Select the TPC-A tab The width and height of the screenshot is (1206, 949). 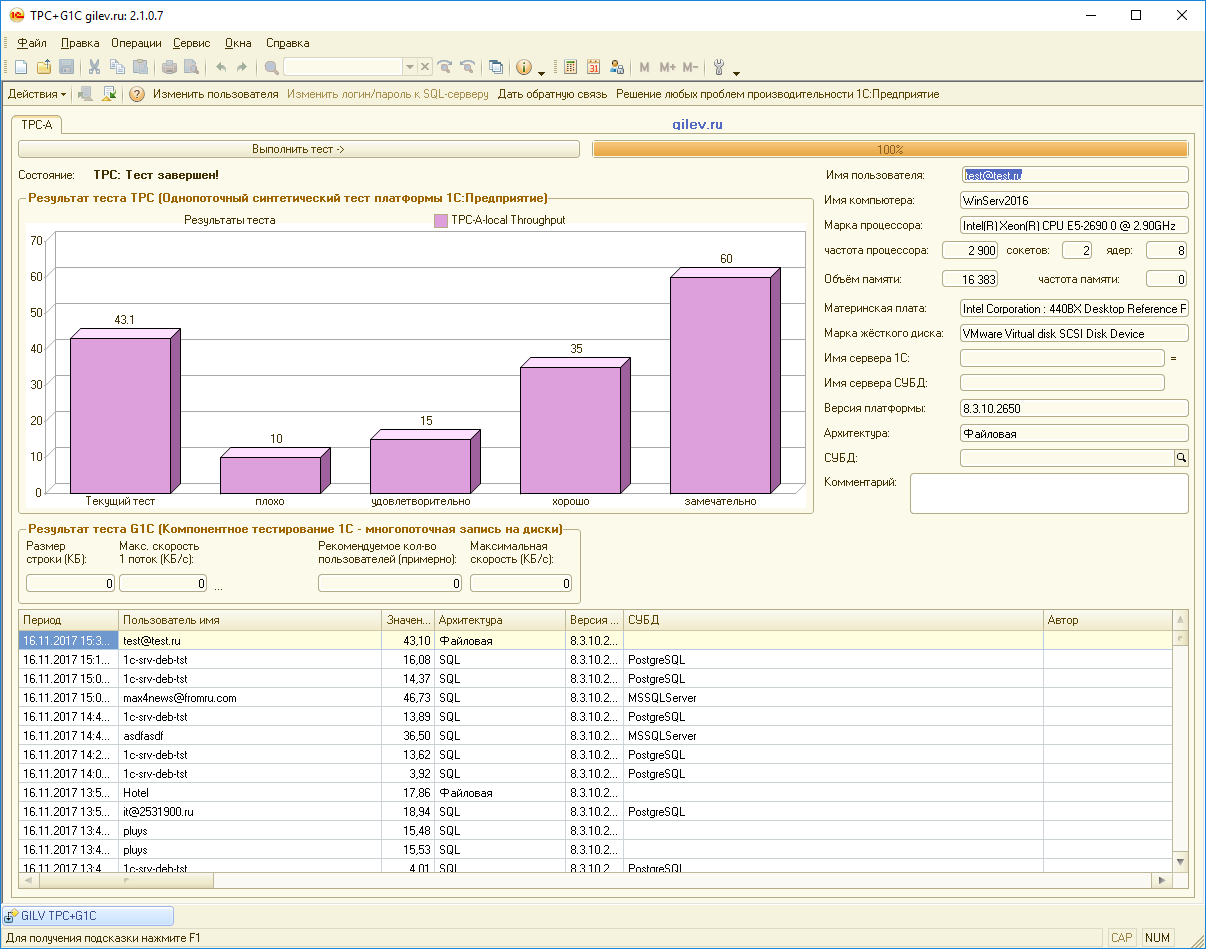click(x=37, y=125)
